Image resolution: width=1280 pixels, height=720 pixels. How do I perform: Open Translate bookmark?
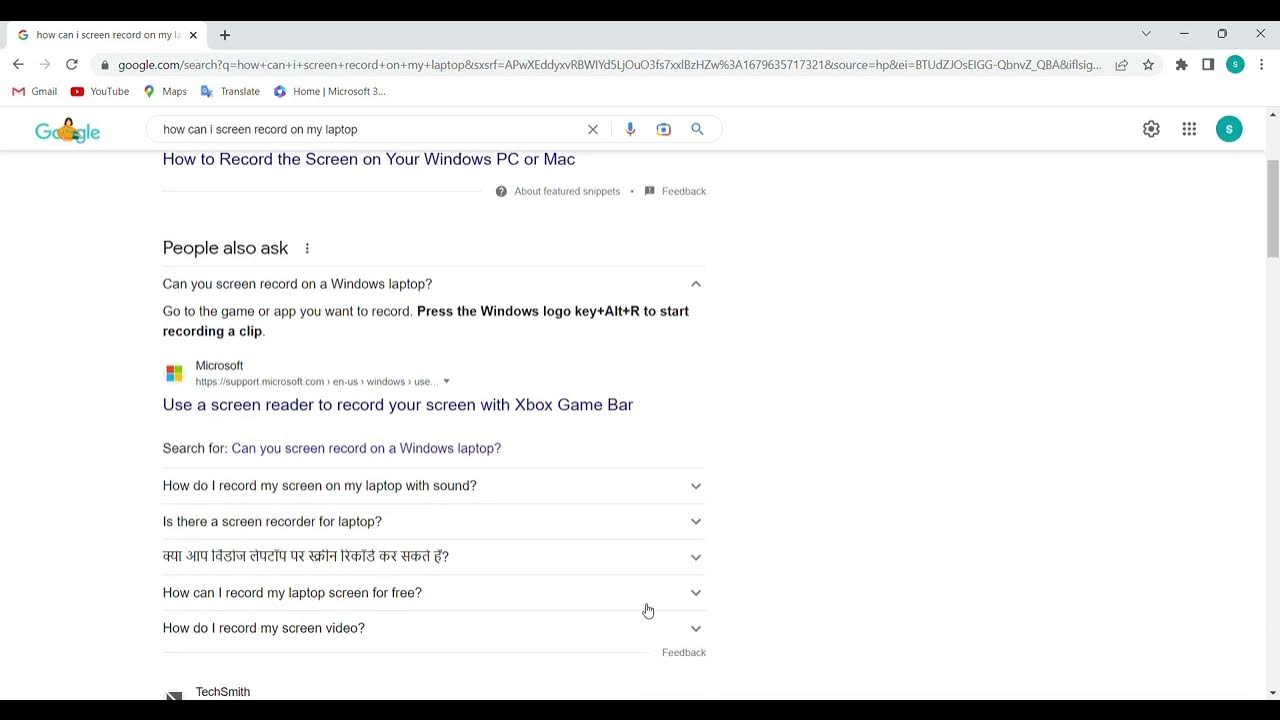coord(230,91)
